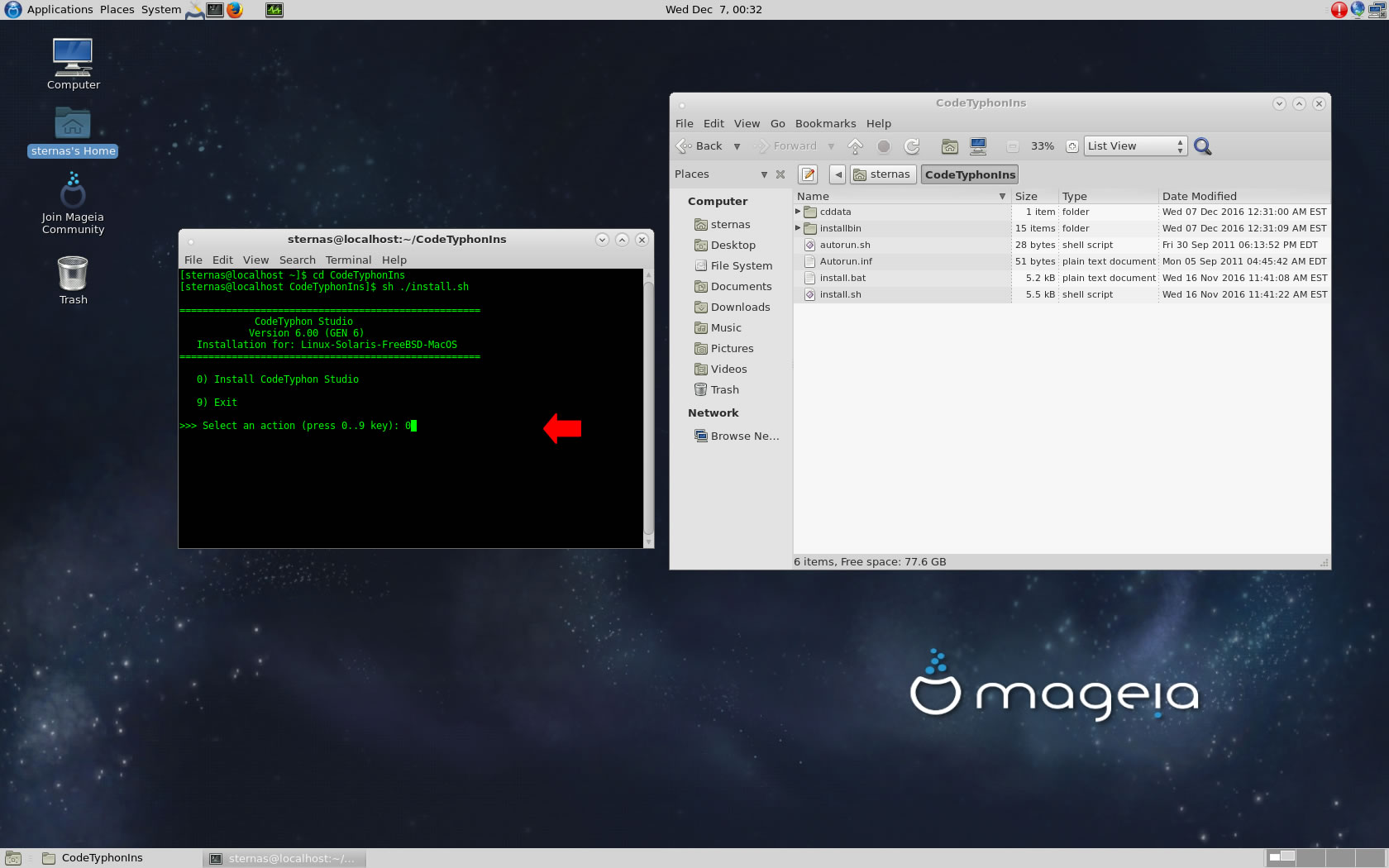Image resolution: width=1389 pixels, height=868 pixels.
Task: Open Forward history dropdown arrow
Action: 831,146
